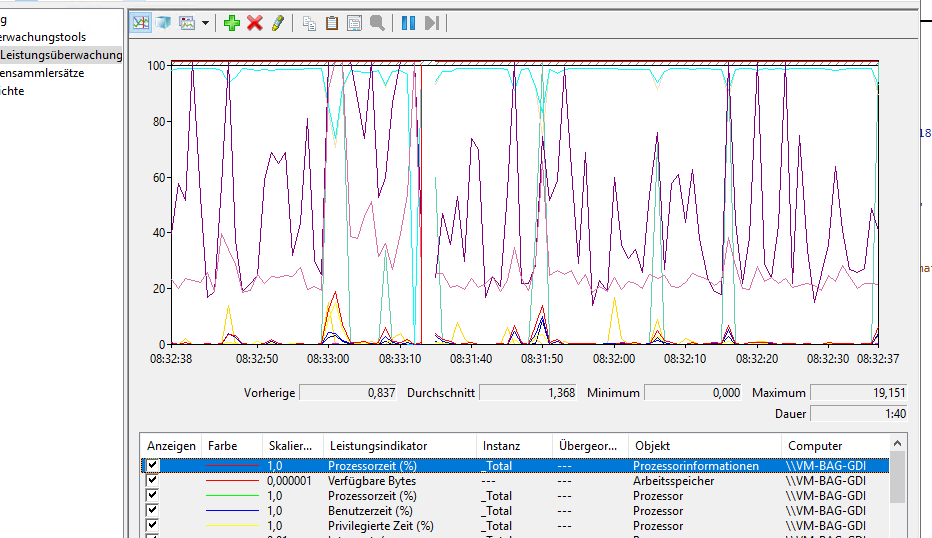
Task: Click the greyed Zoom magnifier icon
Action: [377, 23]
